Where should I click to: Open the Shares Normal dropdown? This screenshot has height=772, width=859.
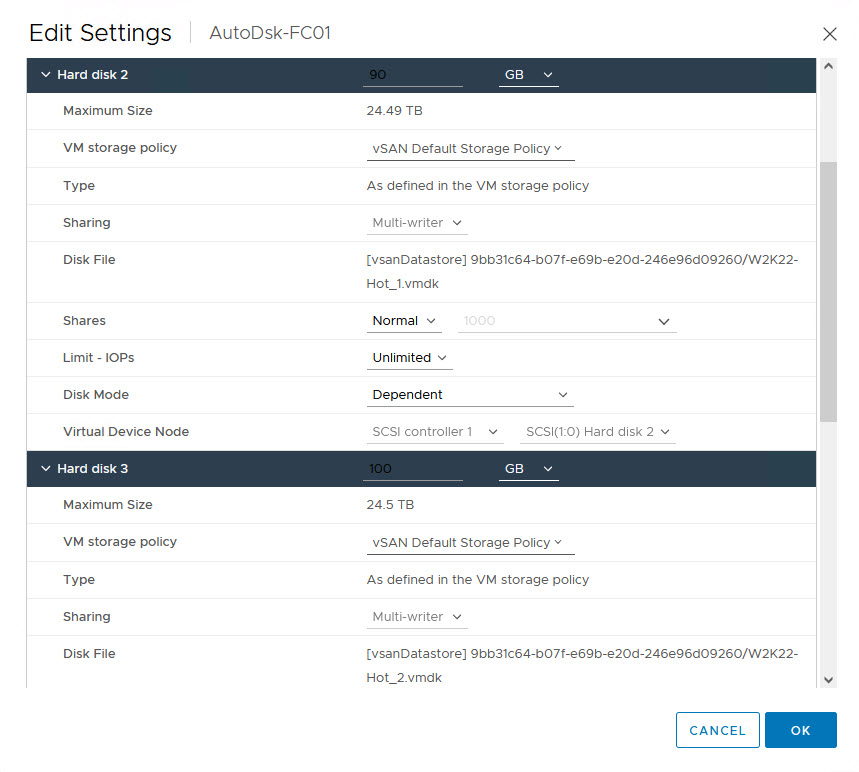[405, 321]
